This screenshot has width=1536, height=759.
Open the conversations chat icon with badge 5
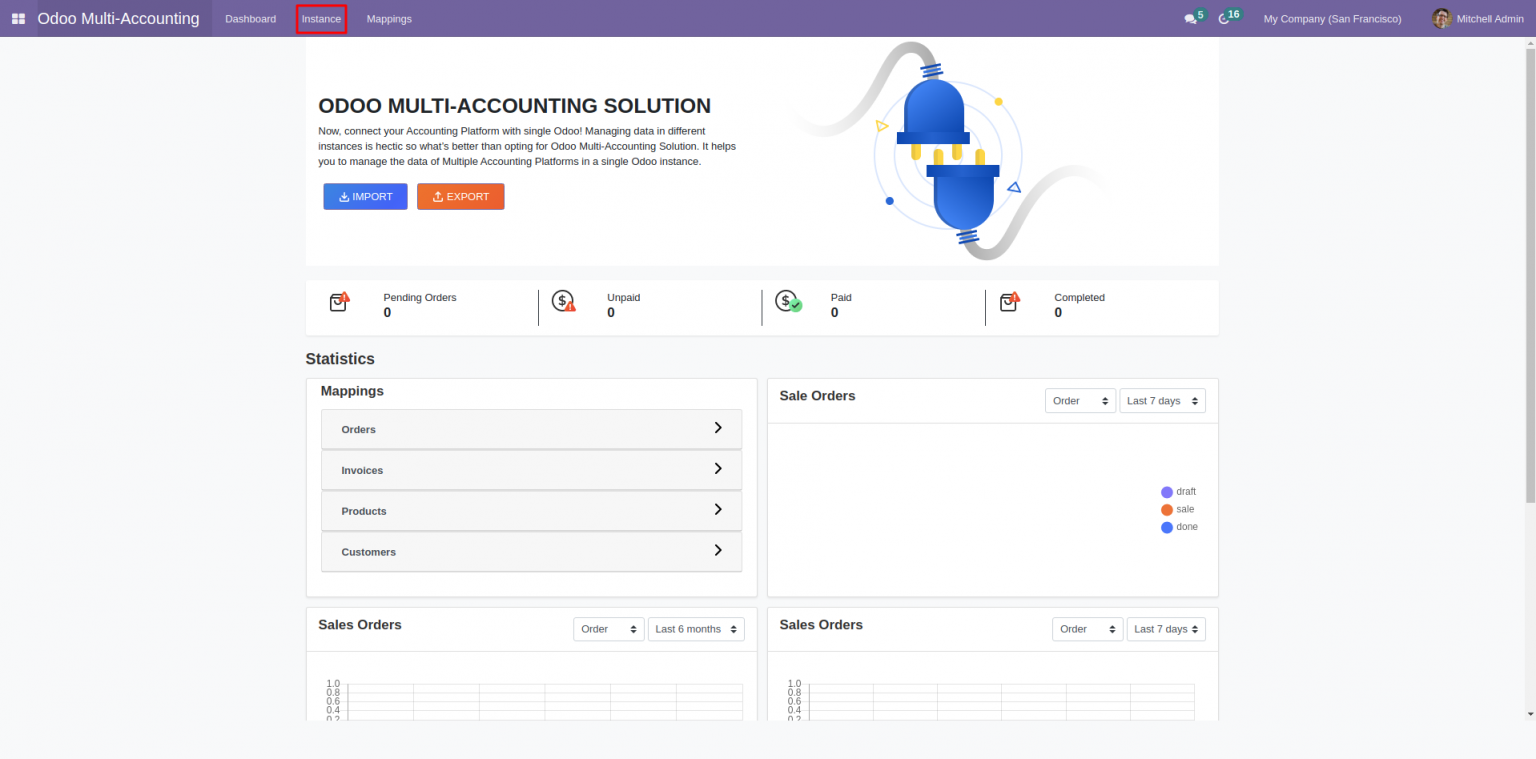pos(1190,19)
